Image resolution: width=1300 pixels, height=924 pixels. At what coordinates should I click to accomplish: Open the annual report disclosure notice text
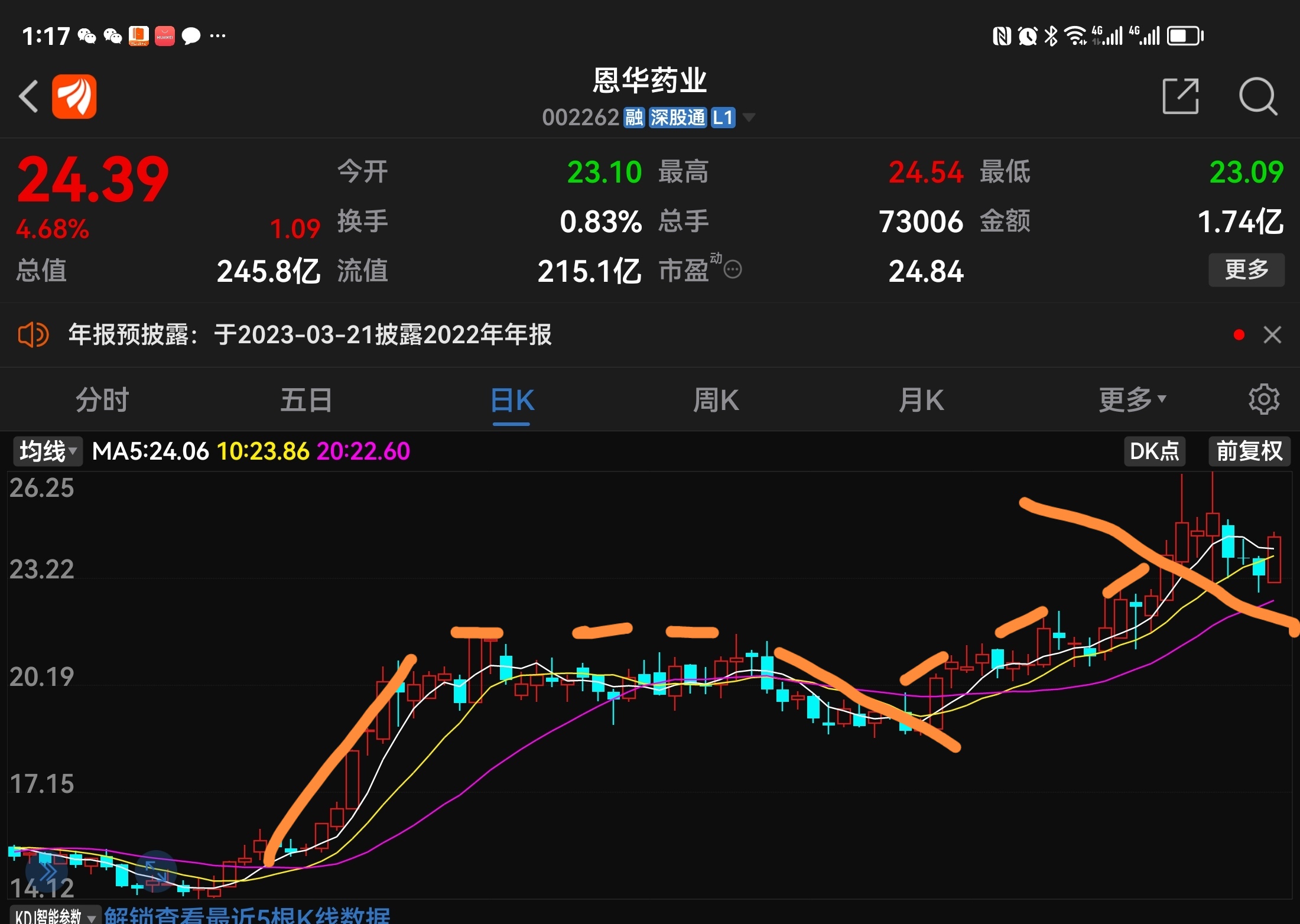(x=310, y=335)
